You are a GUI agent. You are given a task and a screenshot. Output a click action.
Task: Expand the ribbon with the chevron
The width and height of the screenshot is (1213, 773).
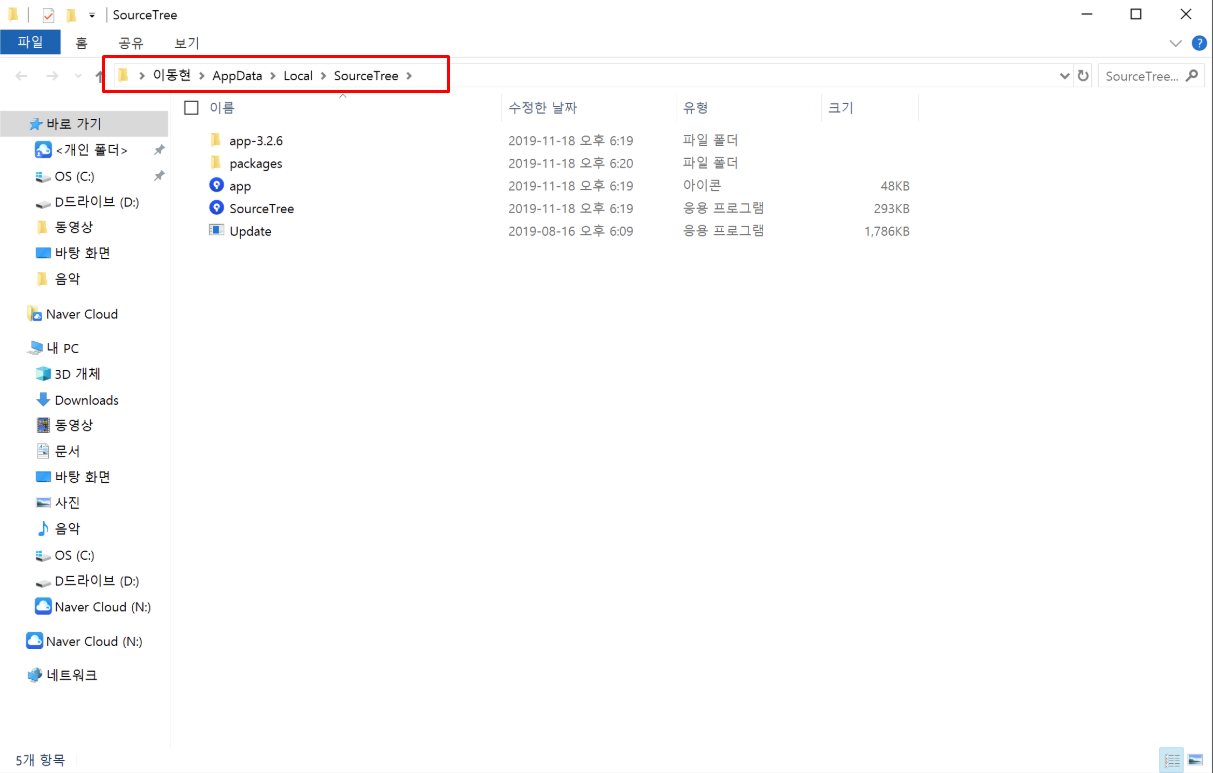[1176, 43]
